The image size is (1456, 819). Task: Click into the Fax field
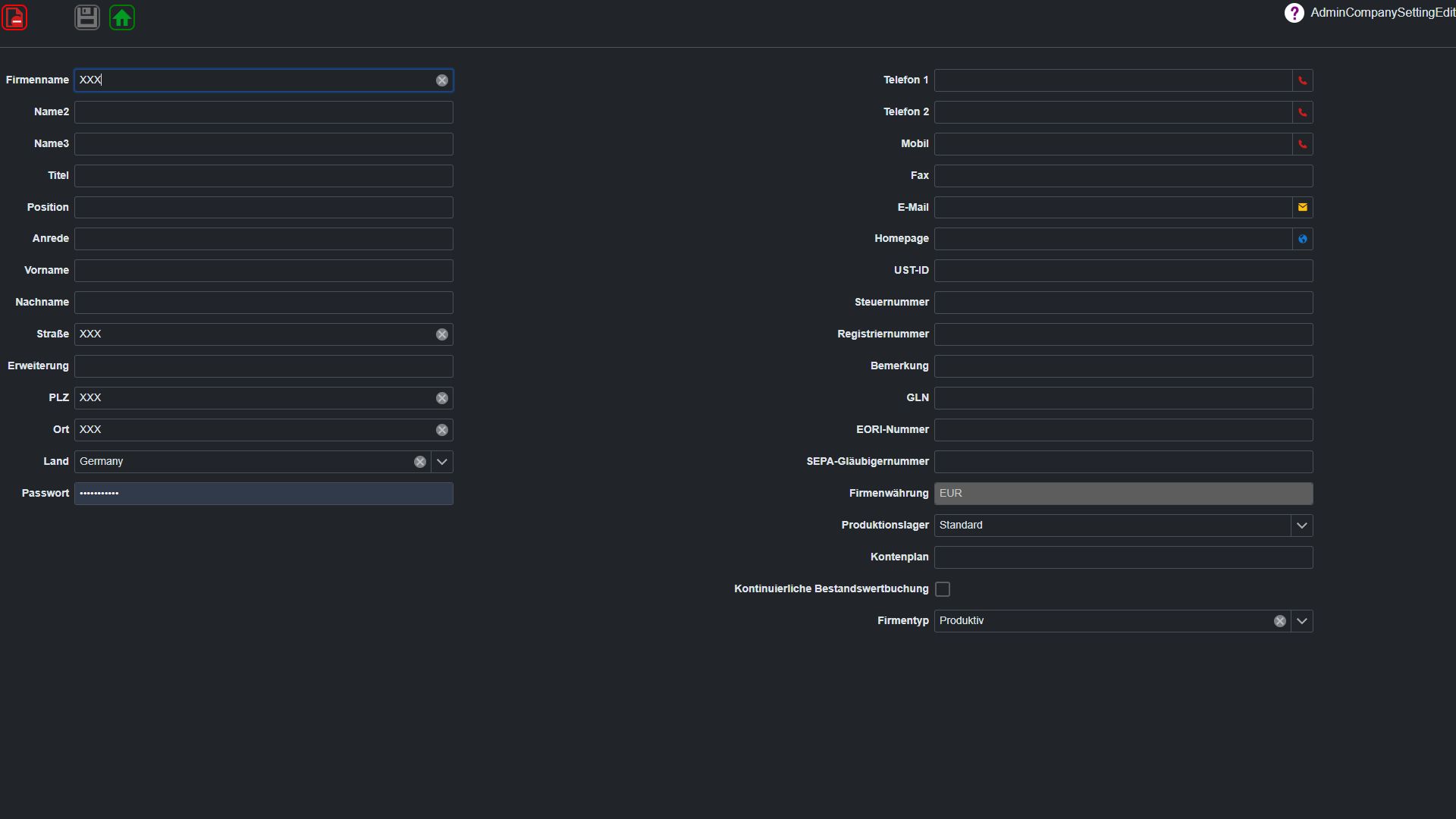[1124, 176]
